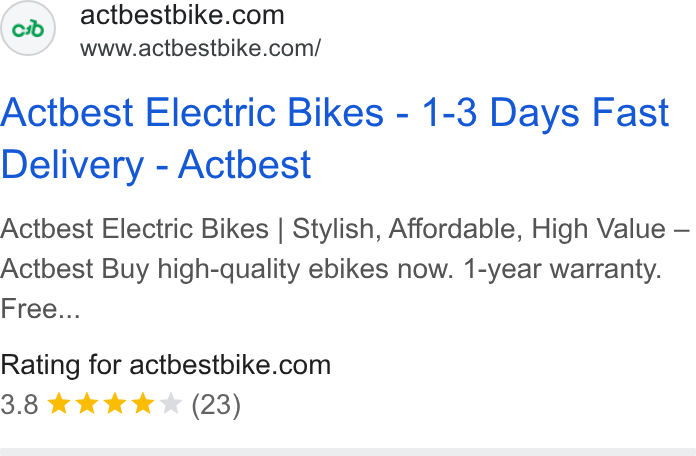Click the gray divider bar below result
Viewport: 696px width, 456px height.
(348, 452)
